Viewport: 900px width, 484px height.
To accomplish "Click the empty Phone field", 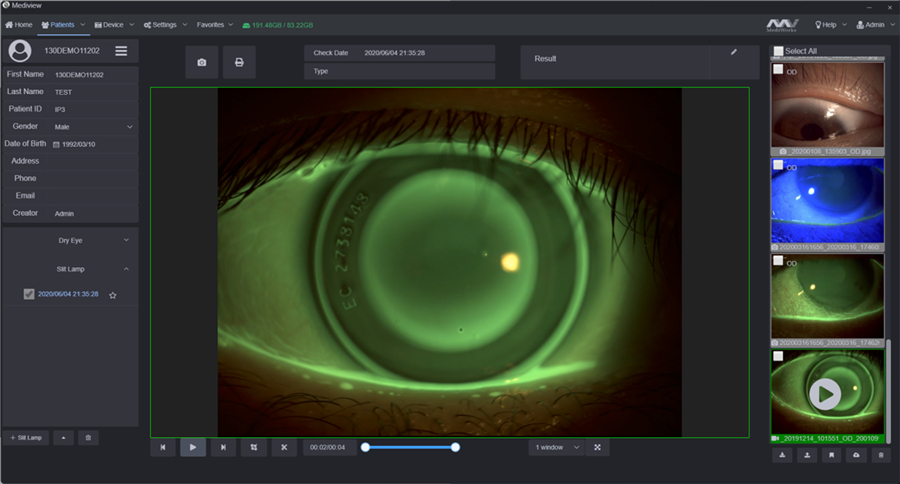I will click(94, 179).
